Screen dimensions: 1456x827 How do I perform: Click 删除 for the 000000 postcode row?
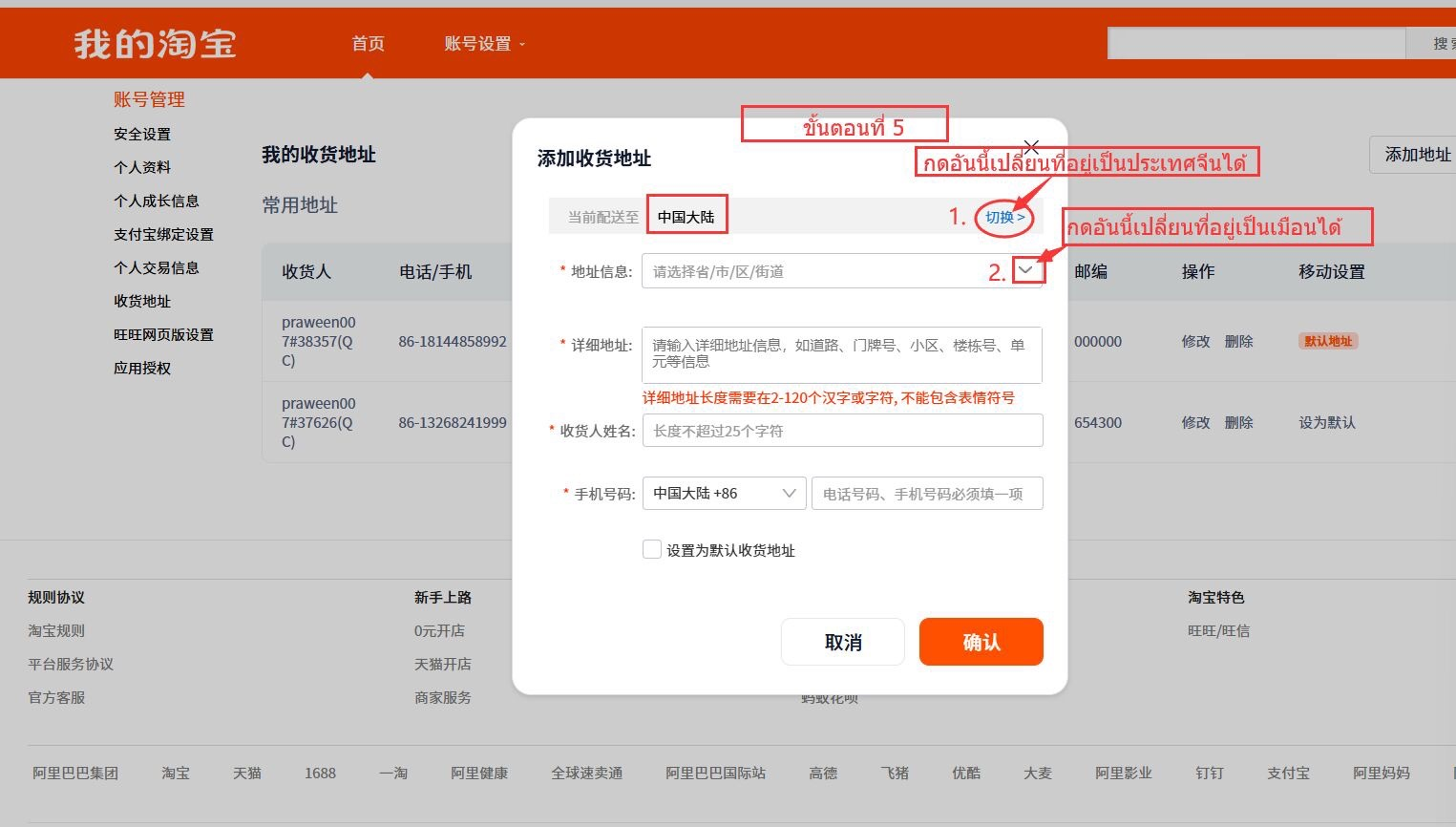(1238, 342)
